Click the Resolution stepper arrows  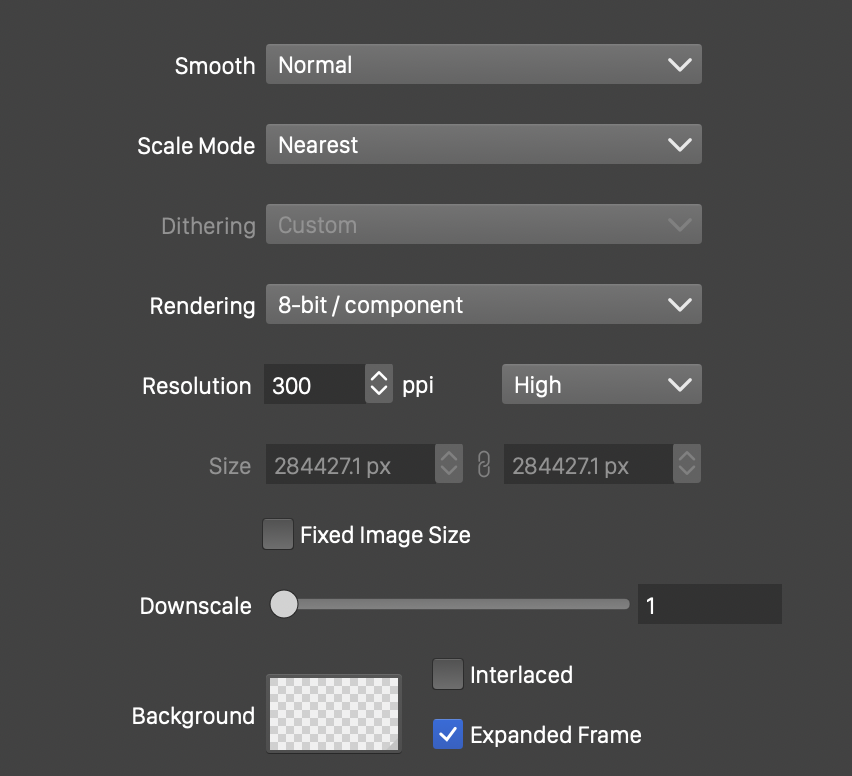tap(379, 384)
